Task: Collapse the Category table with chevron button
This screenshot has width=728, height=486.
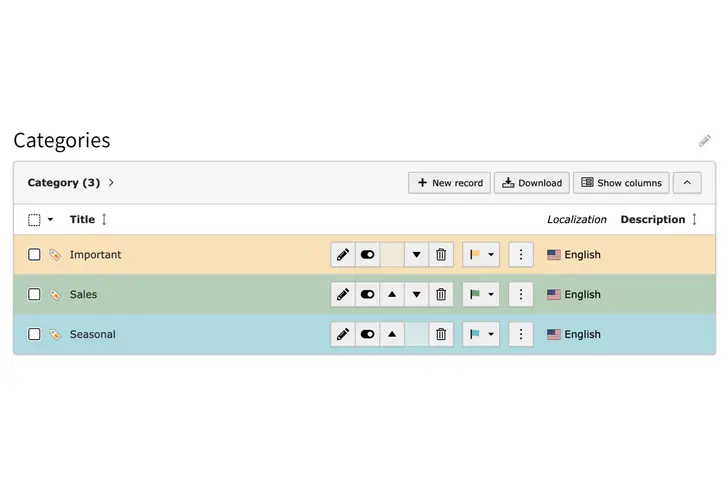Action: pos(687,183)
